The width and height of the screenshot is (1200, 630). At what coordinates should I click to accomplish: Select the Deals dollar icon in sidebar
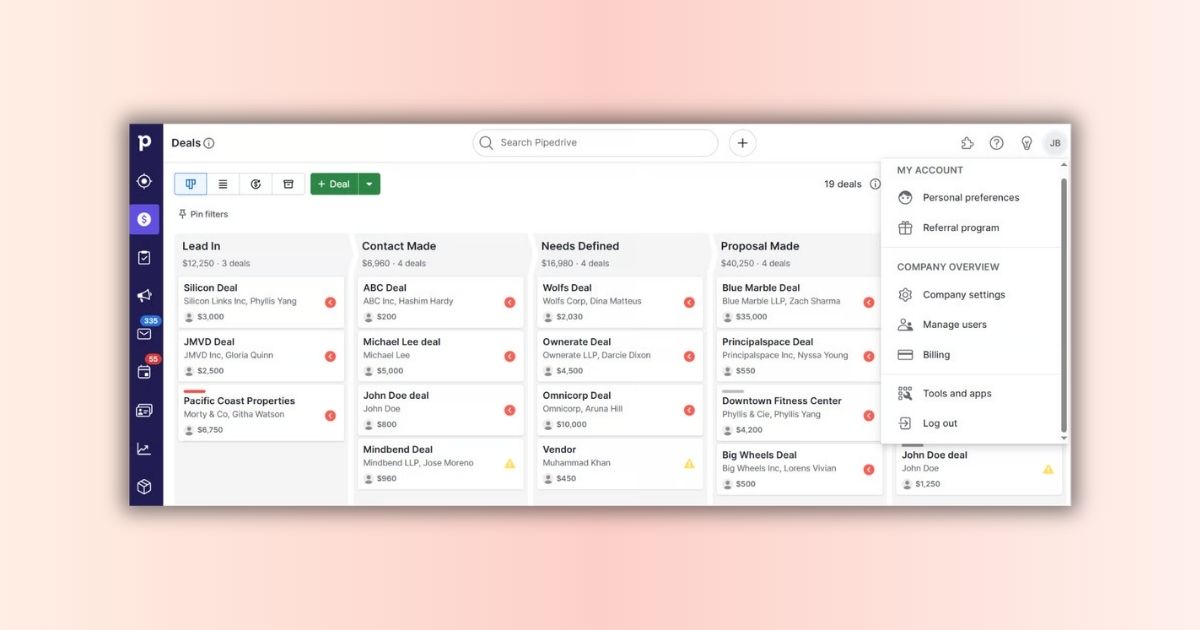144,219
